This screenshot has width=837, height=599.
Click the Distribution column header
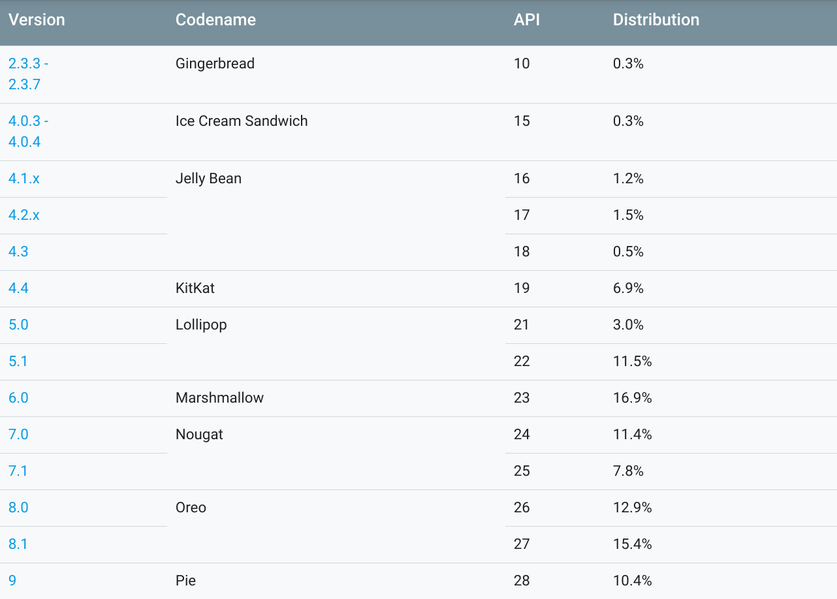[x=656, y=20]
